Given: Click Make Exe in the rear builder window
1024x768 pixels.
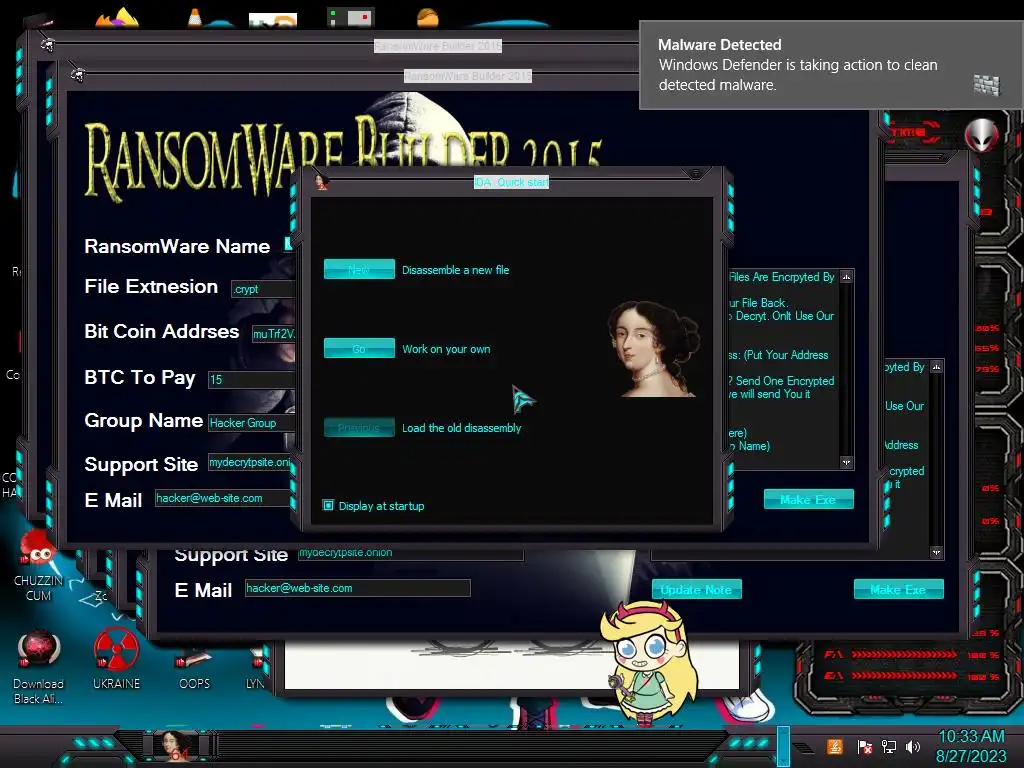Looking at the screenshot, I should tap(899, 589).
